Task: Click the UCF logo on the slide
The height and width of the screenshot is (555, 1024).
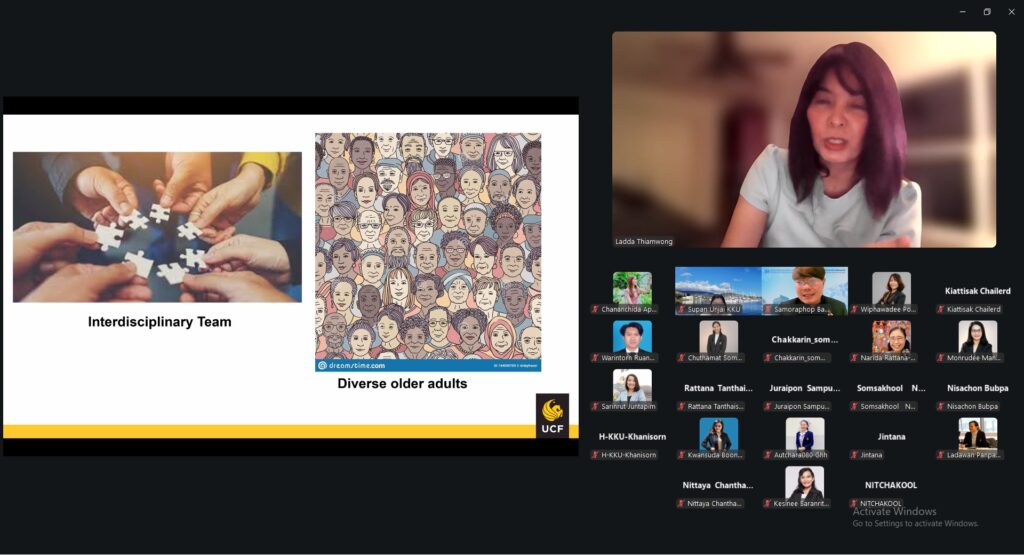Action: (x=552, y=415)
